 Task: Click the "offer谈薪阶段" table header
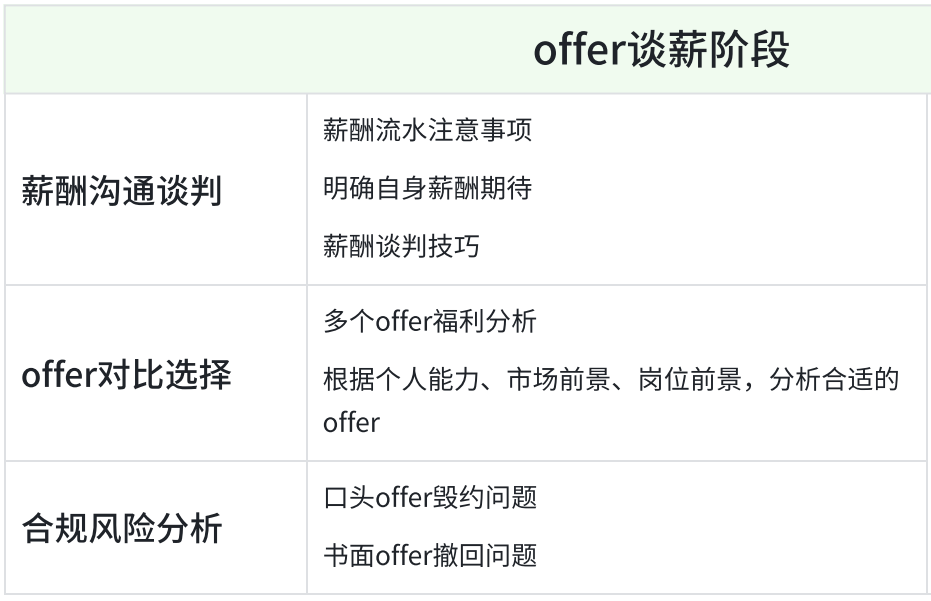pos(661,51)
